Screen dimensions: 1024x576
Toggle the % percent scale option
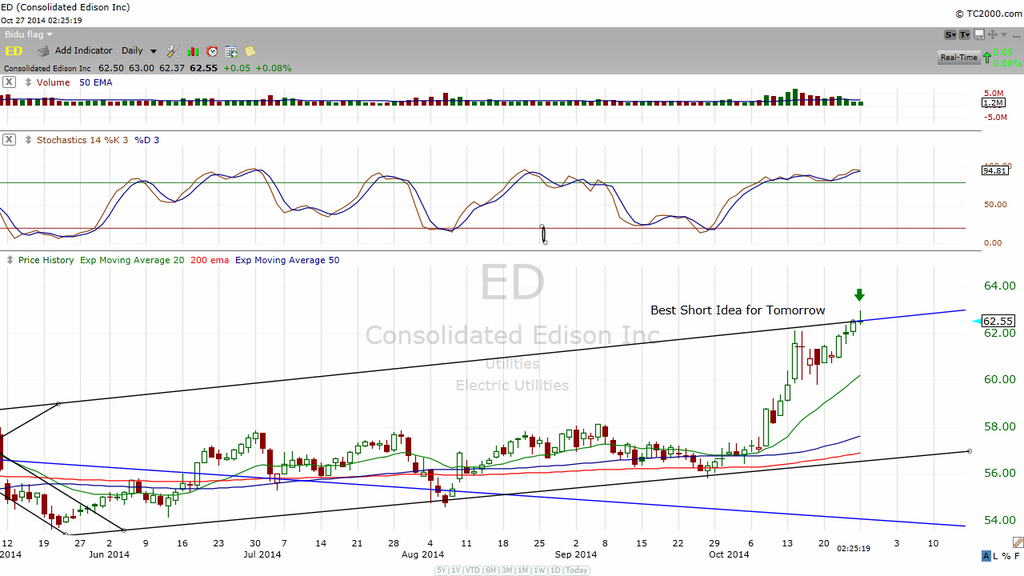pos(1005,556)
